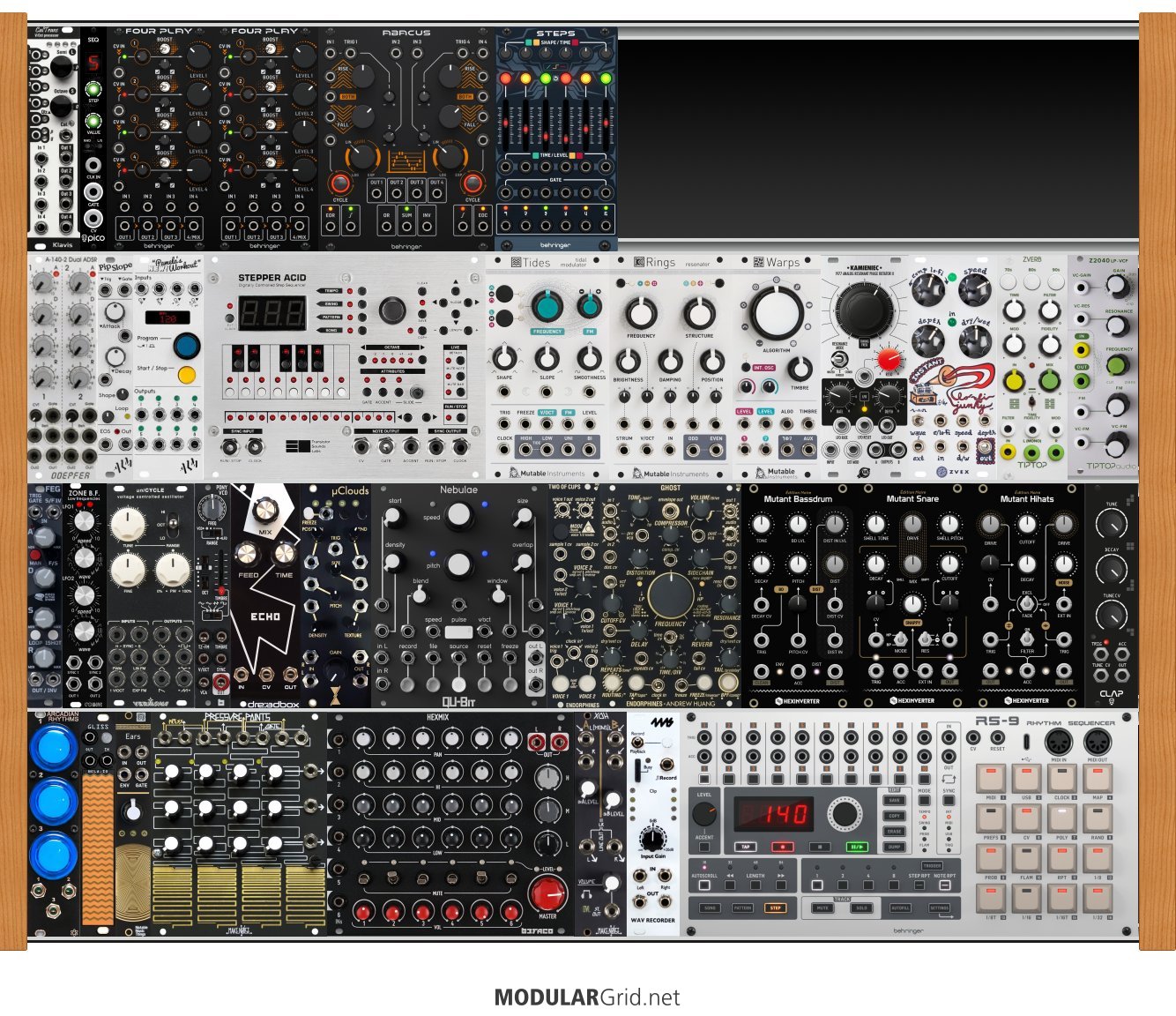This screenshot has width=1176, height=1016.
Task: Click the SMOOTHNESS knob on Tides
Action: pyautogui.click(x=590, y=358)
